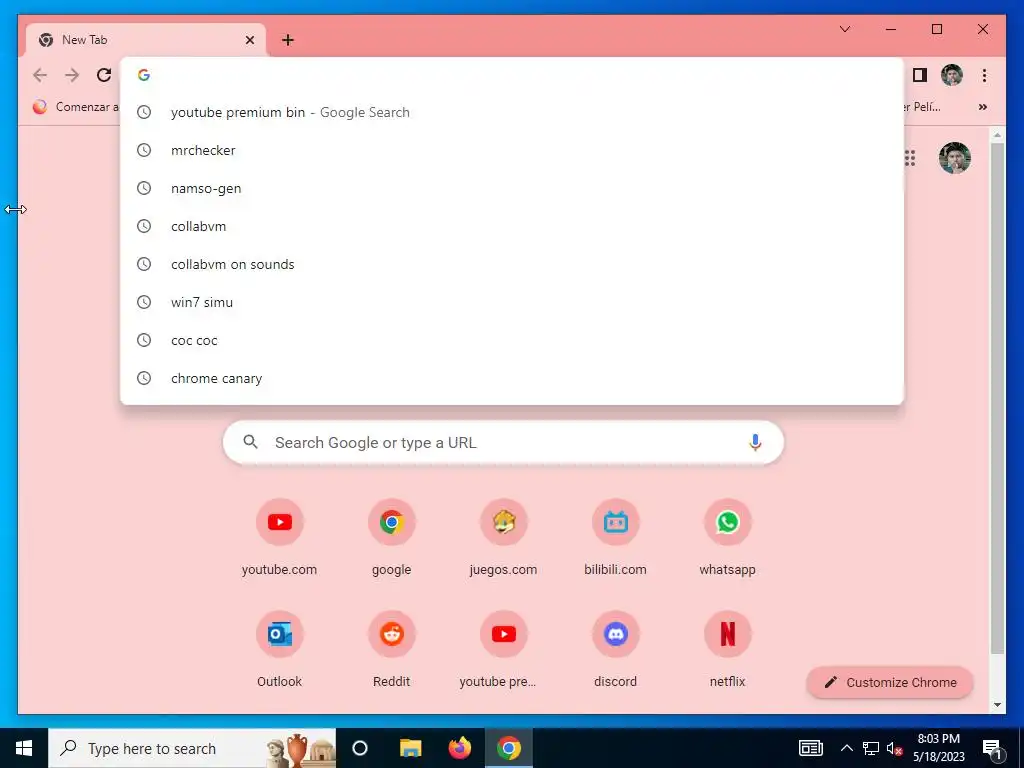Select the collabvm suggestion without sounds
The width and height of the screenshot is (1024, 768).
point(512,226)
